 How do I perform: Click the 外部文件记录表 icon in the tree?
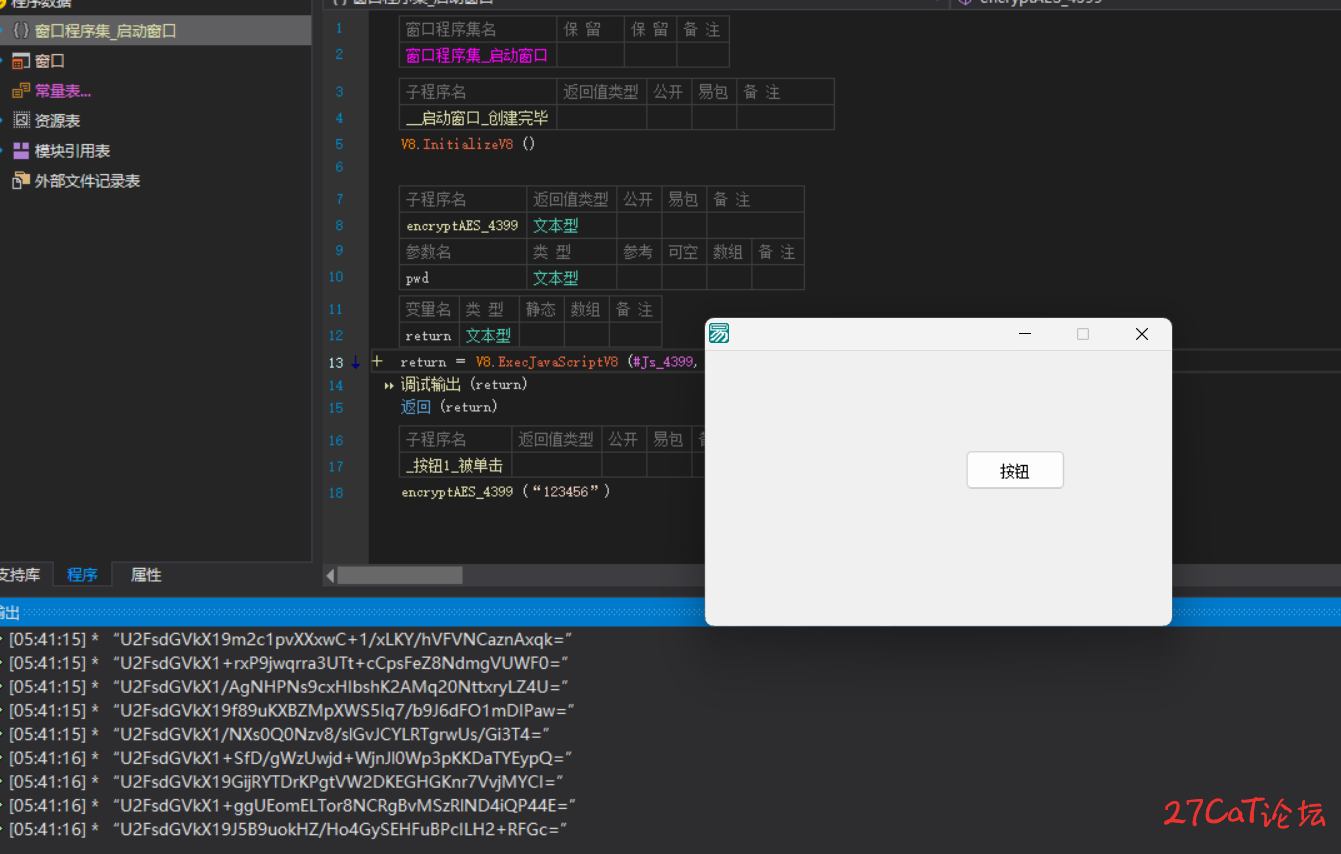click(21, 181)
